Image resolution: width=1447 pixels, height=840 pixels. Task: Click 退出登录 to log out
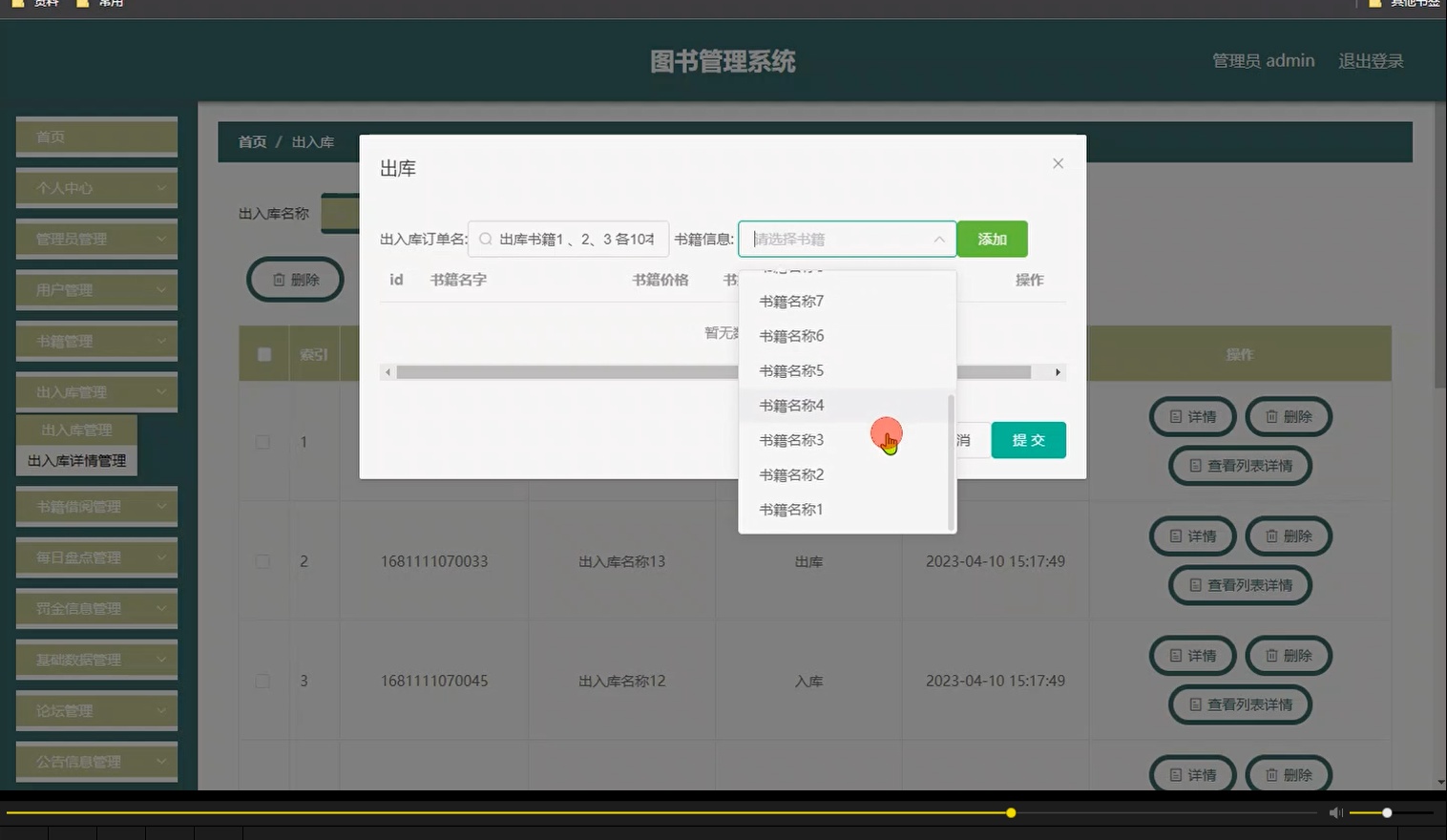coord(1372,60)
